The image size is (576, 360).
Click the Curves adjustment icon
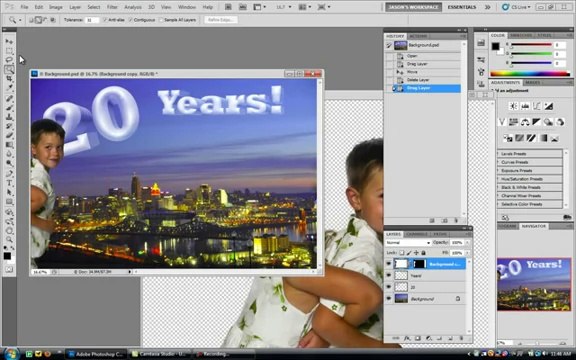pyautogui.click(x=537, y=106)
